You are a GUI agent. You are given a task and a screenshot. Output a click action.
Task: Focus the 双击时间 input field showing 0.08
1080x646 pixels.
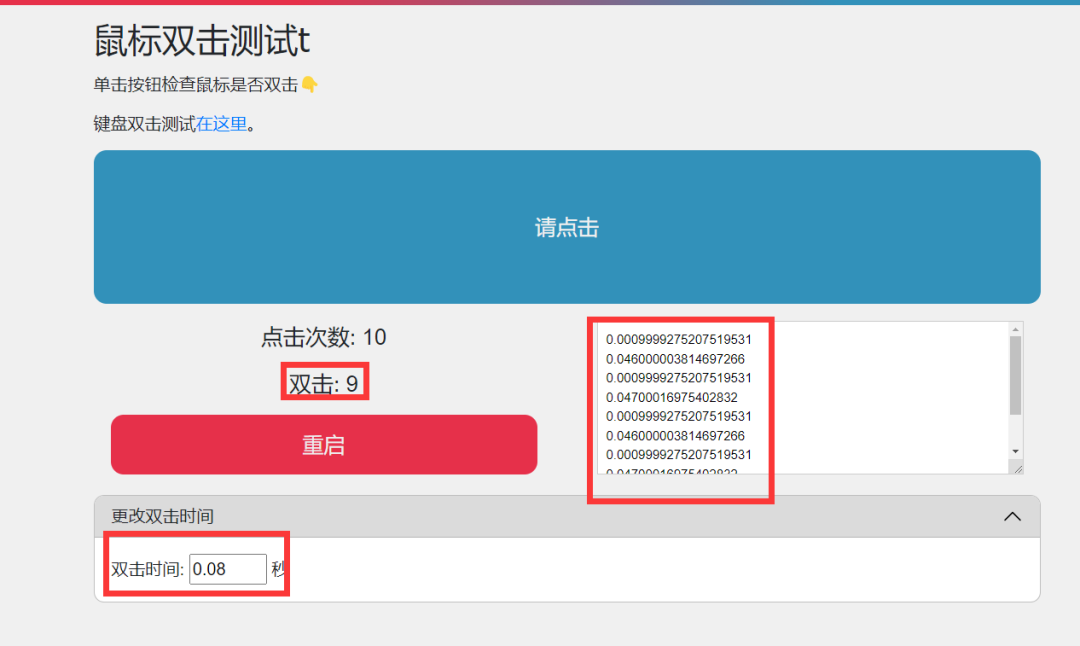click(228, 569)
